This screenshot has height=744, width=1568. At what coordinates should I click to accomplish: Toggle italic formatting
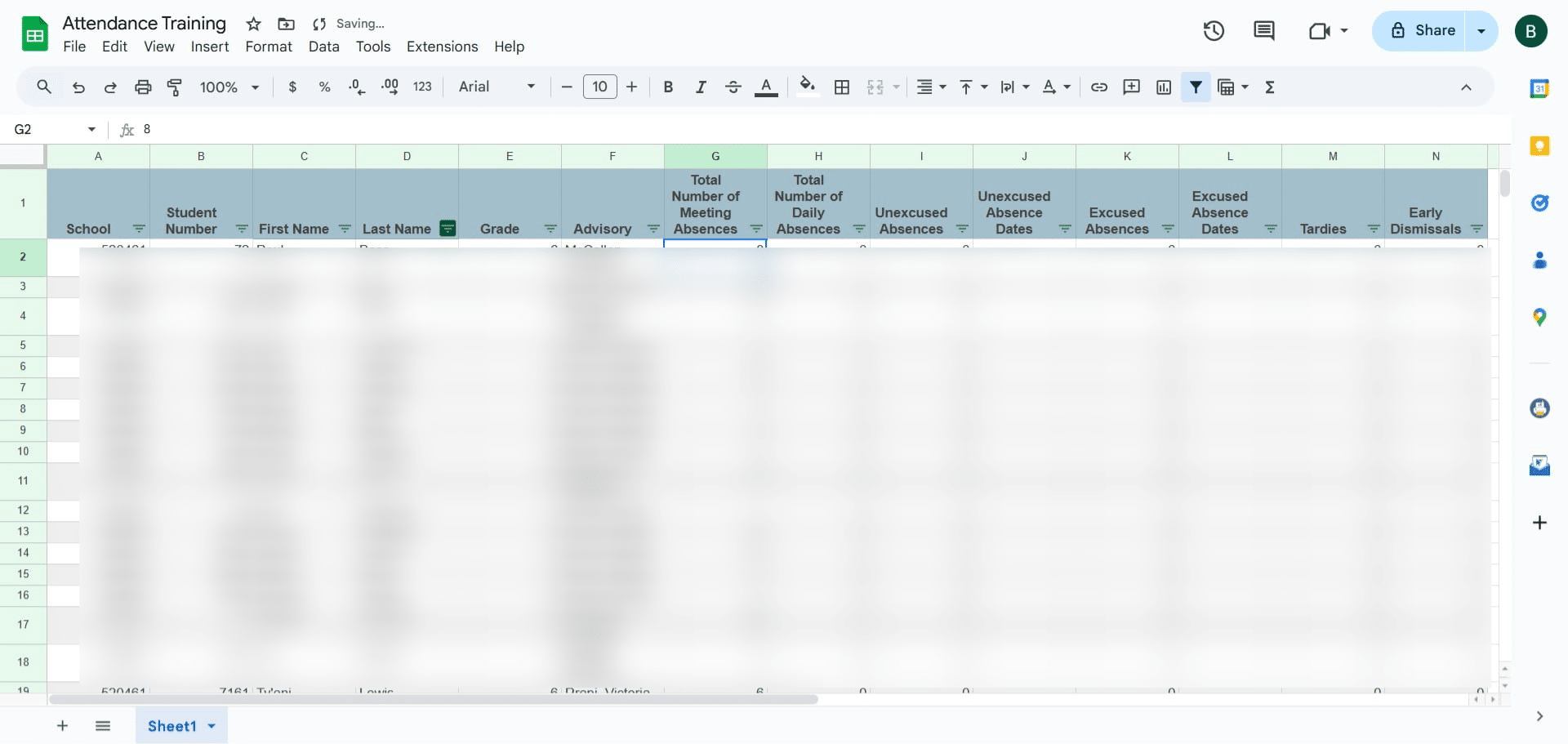(x=701, y=87)
